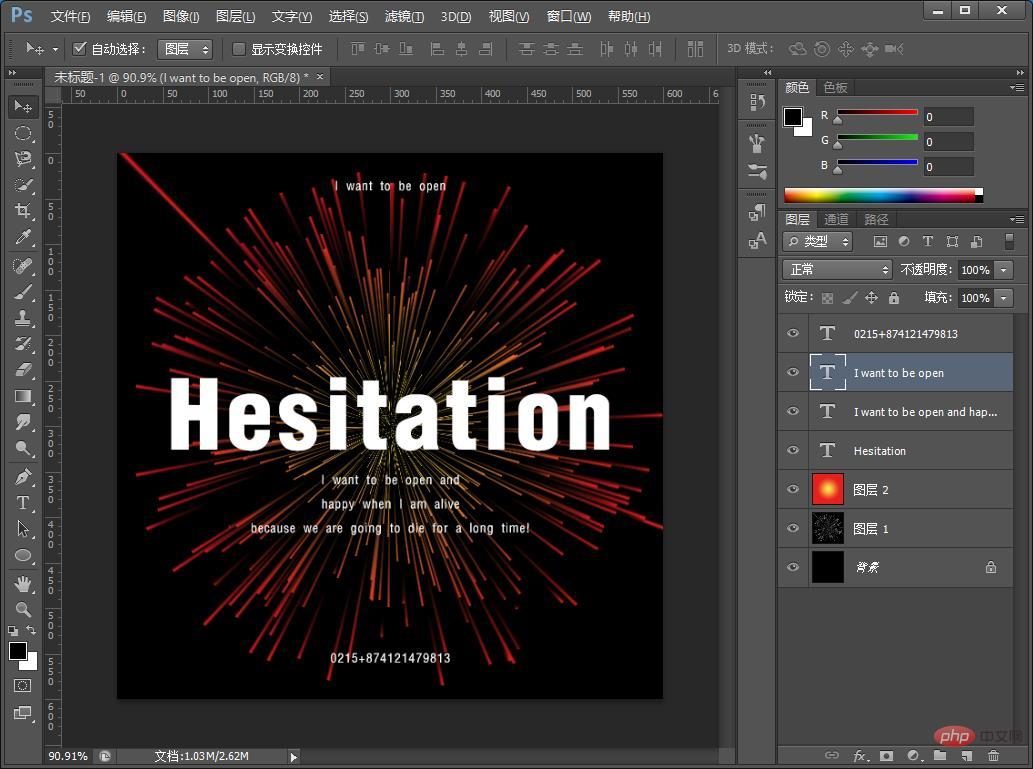
Task: Create a new layer
Action: pyautogui.click(x=966, y=755)
